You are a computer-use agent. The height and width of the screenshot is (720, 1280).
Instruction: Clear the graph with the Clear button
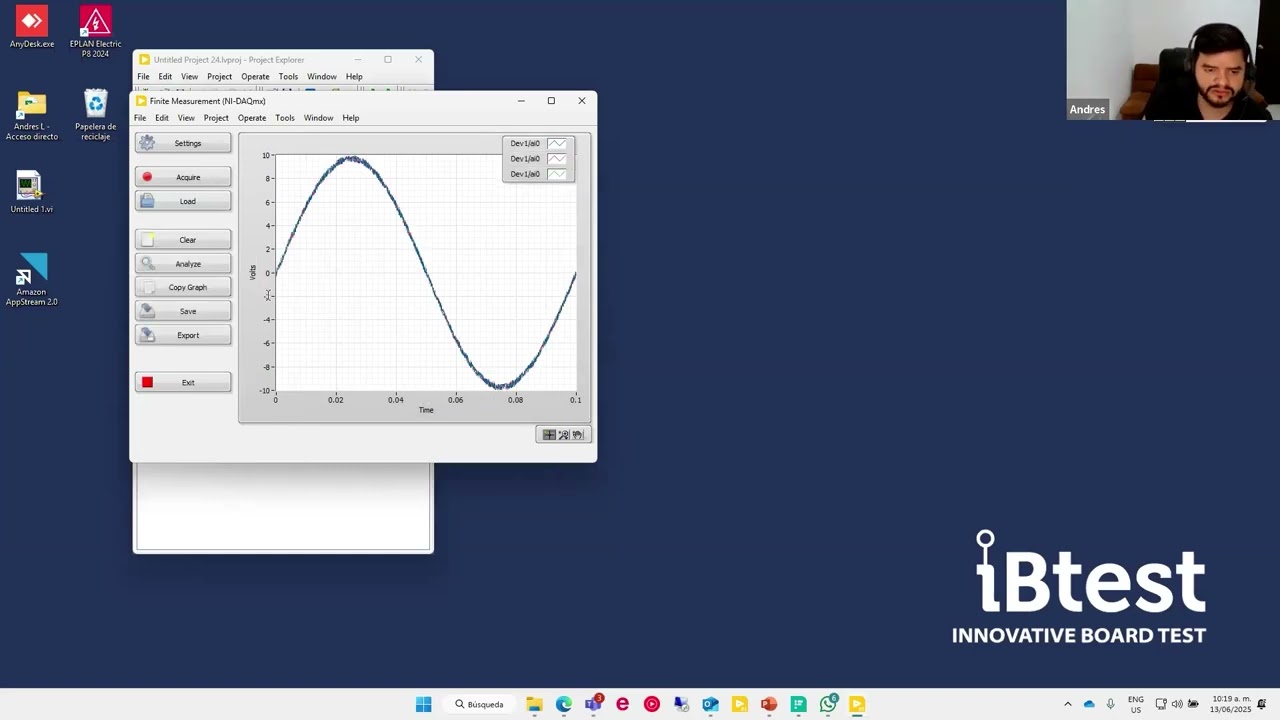183,240
